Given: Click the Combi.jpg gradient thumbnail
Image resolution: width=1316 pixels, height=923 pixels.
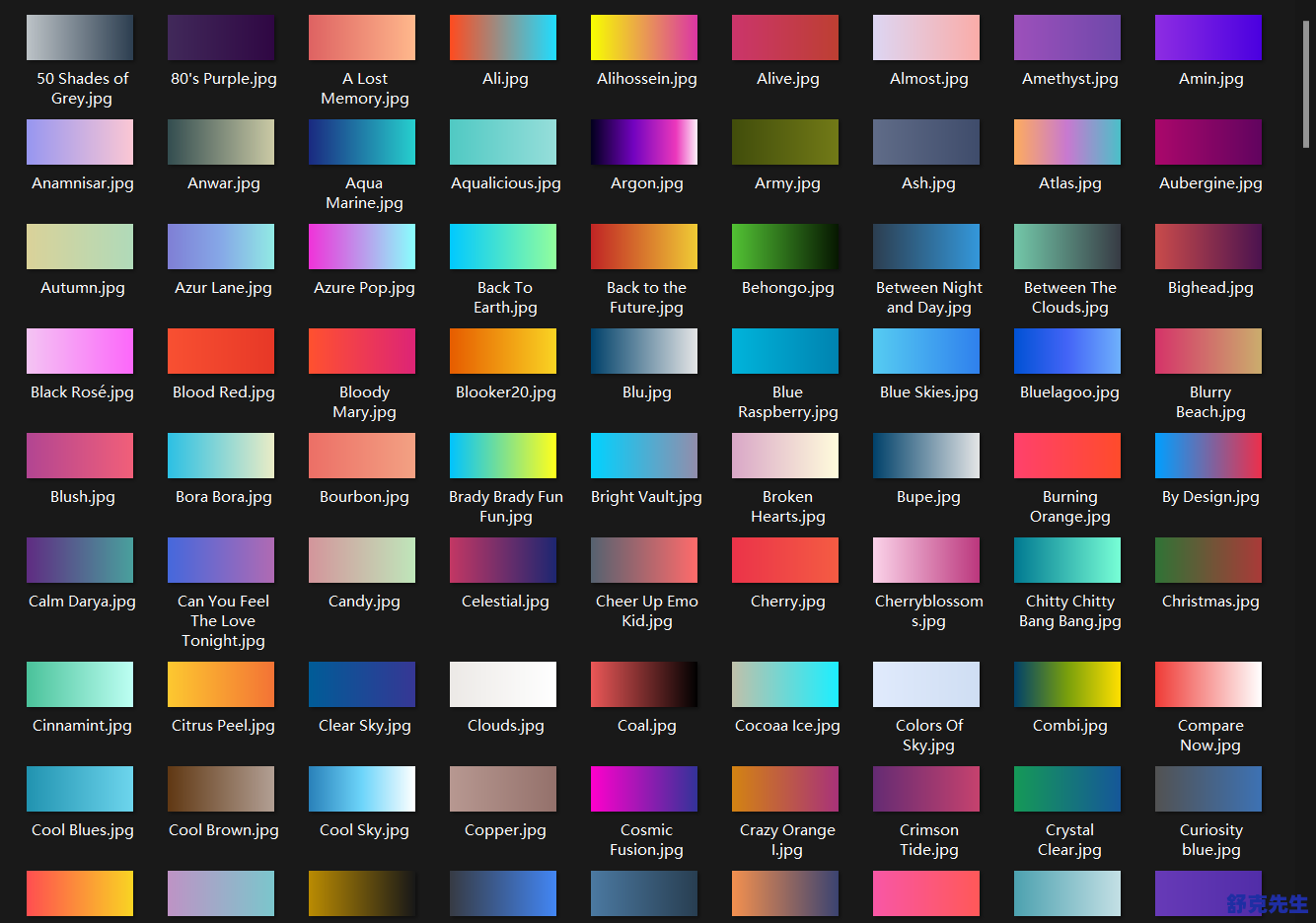Looking at the screenshot, I should click(1067, 684).
